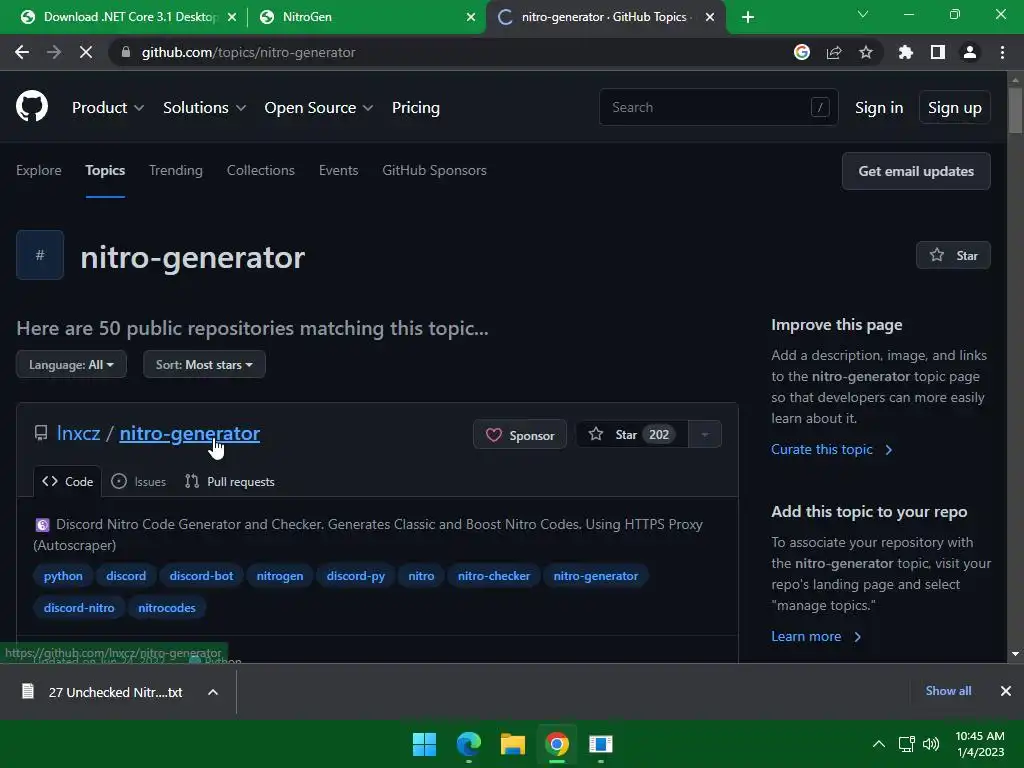1024x768 pixels.
Task: Expand star list dropdown next to 202
Action: click(x=705, y=434)
